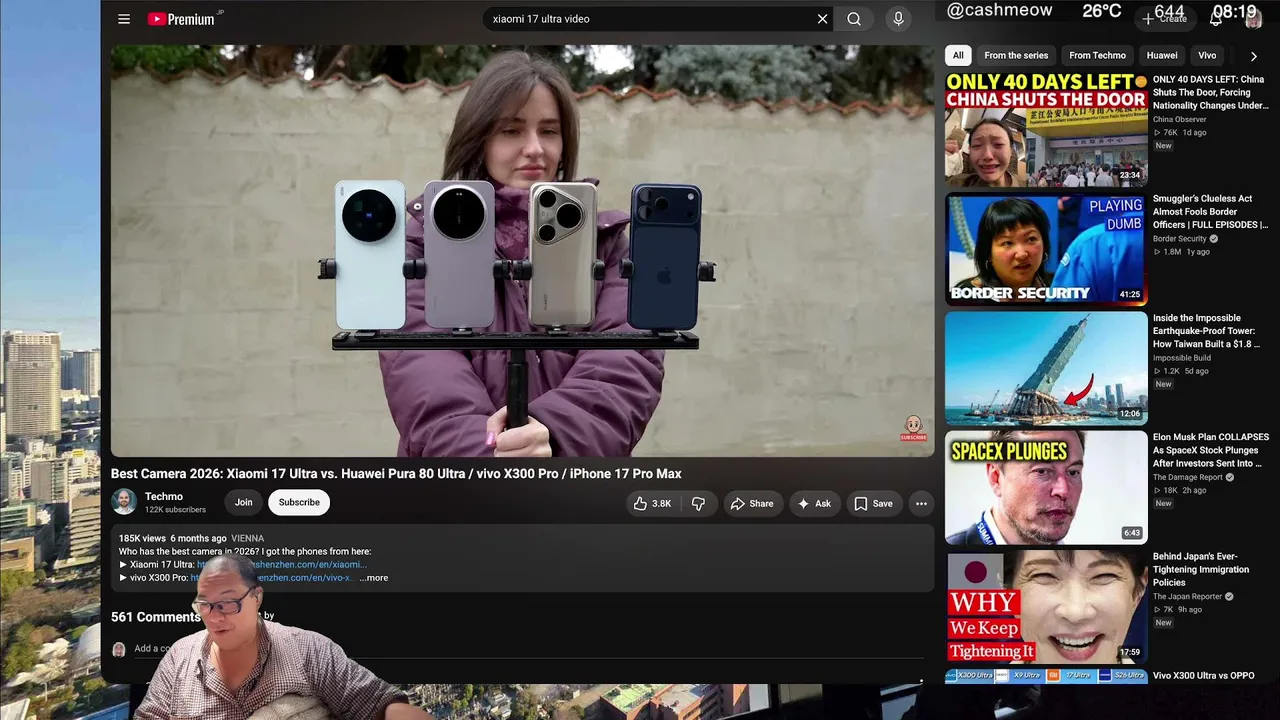The image size is (1280, 720).
Task: Open the three-dot more actions menu
Action: click(x=921, y=504)
